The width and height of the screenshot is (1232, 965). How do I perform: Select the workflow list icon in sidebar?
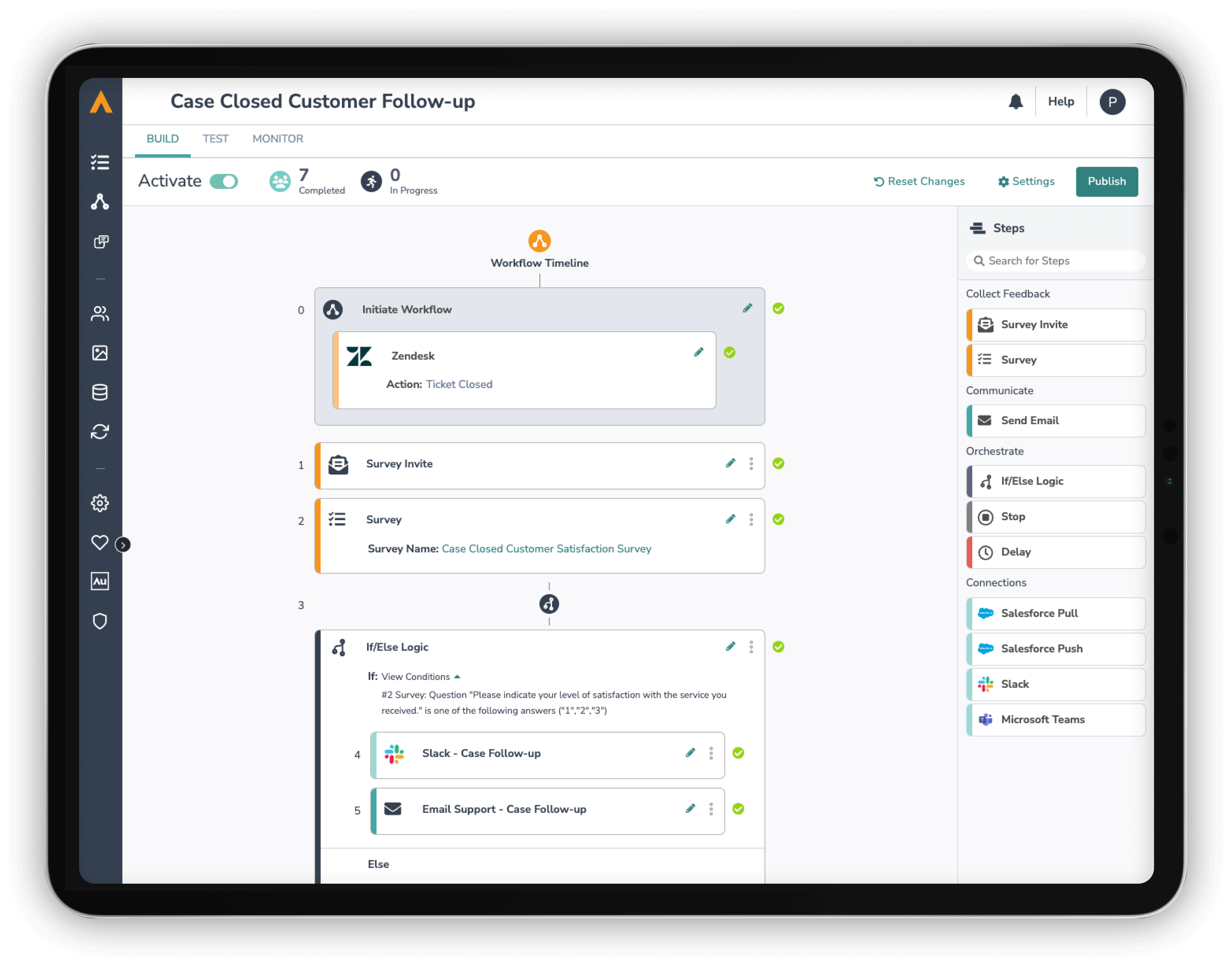(100, 162)
